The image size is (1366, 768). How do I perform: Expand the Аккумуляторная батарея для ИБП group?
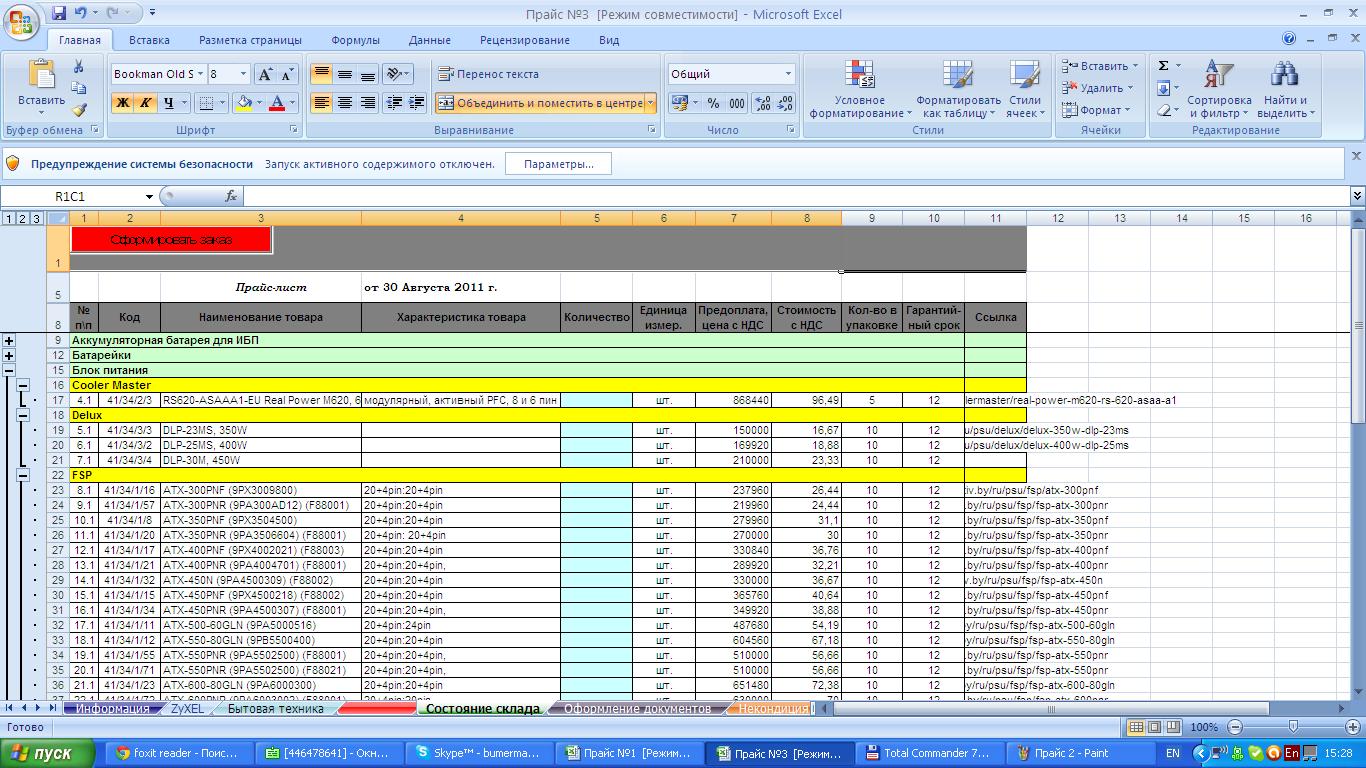9,340
